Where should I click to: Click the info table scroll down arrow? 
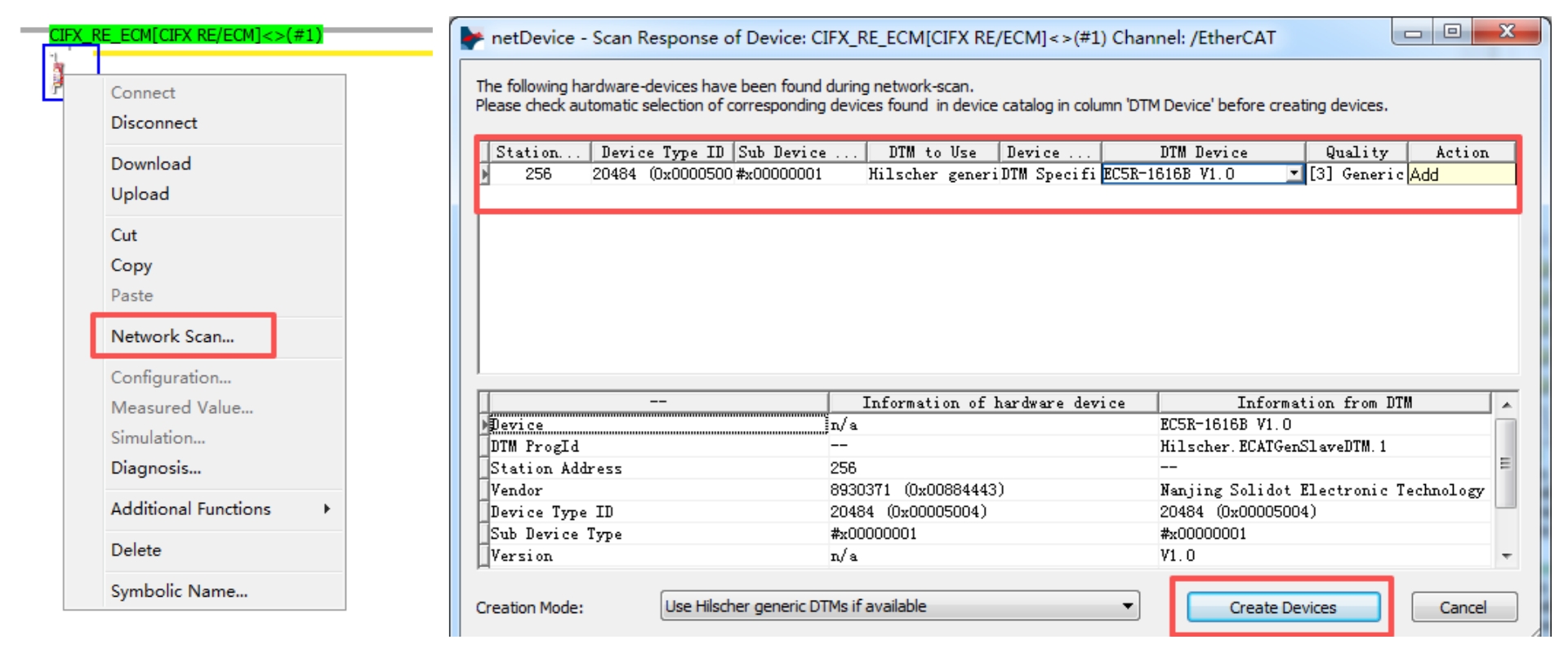[1506, 556]
